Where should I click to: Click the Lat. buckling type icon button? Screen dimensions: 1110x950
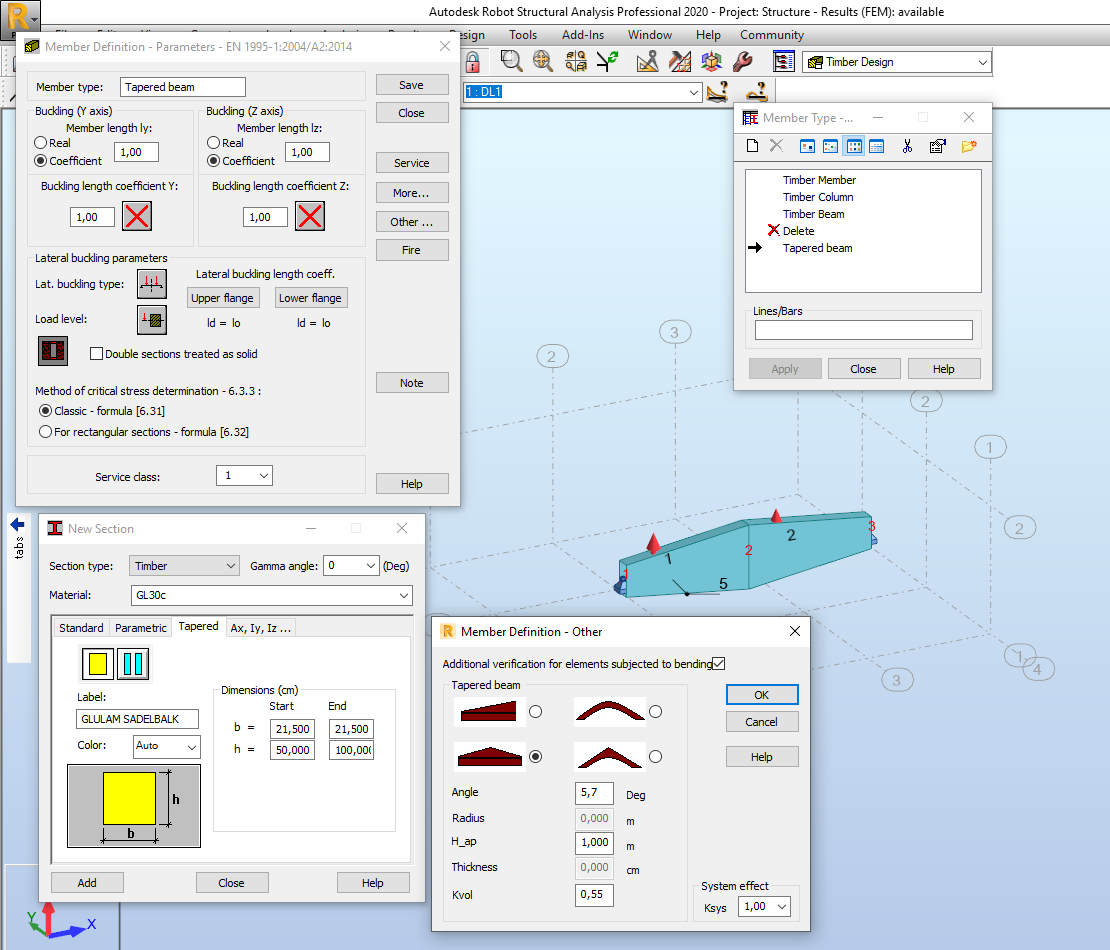(152, 284)
